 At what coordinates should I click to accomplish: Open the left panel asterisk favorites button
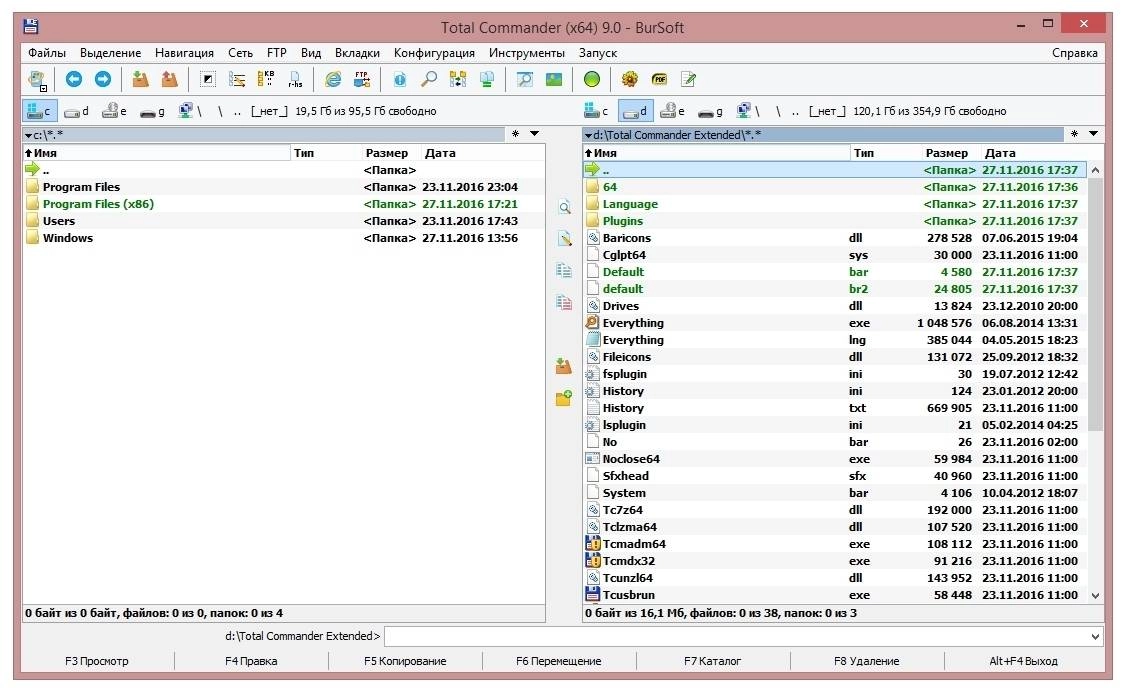click(515, 134)
